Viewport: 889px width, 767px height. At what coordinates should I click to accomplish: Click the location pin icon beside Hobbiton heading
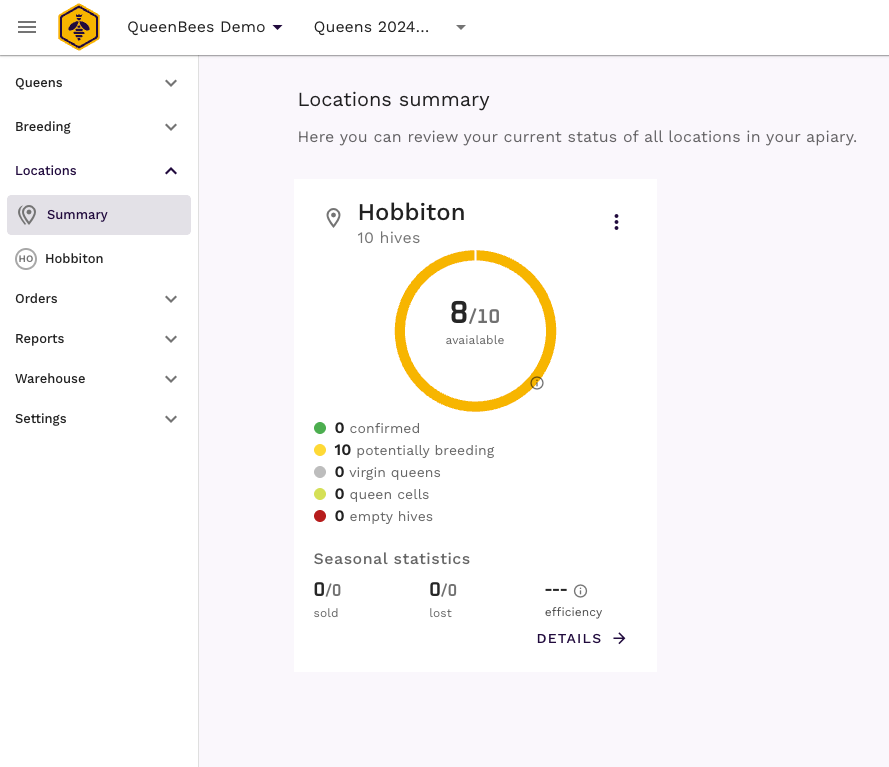point(334,218)
